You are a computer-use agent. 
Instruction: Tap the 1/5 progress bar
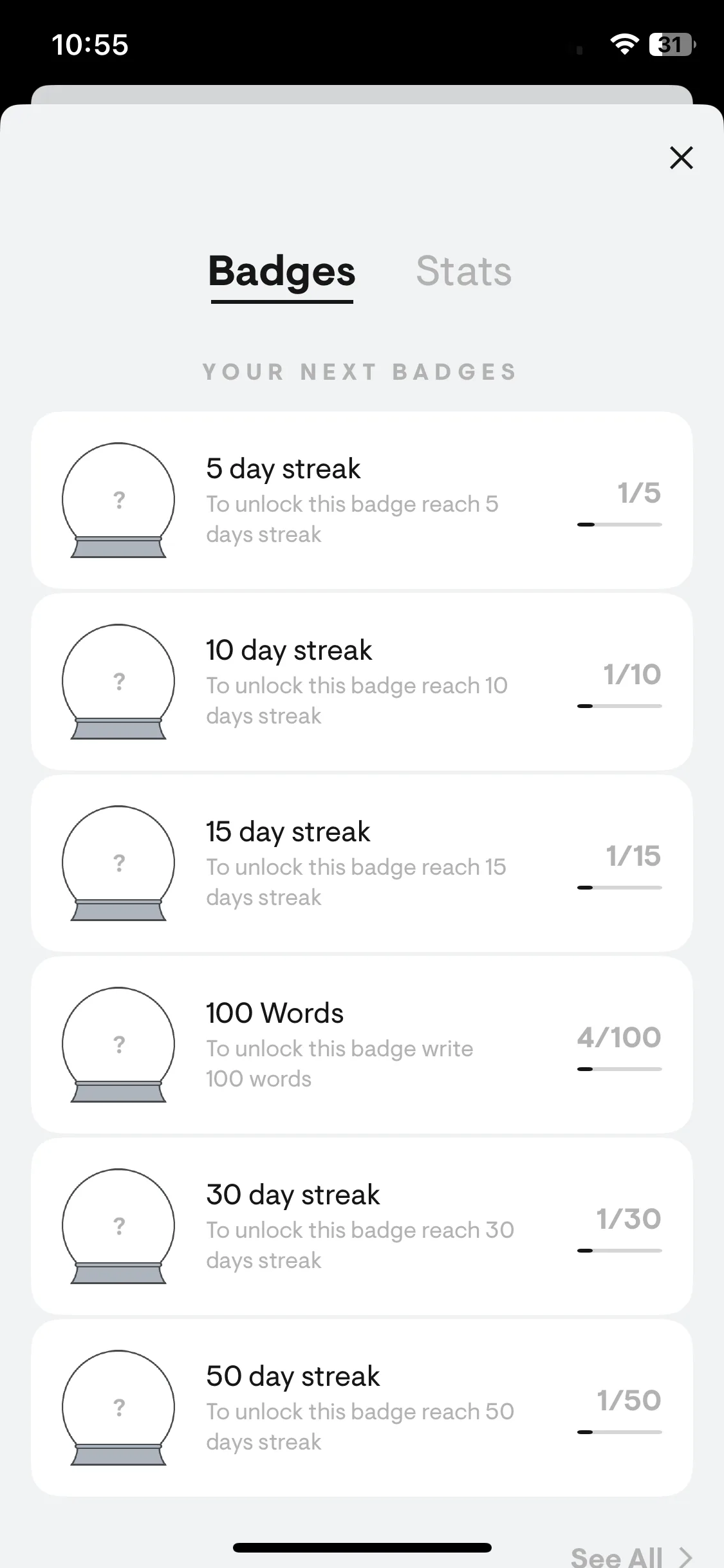[x=619, y=525]
